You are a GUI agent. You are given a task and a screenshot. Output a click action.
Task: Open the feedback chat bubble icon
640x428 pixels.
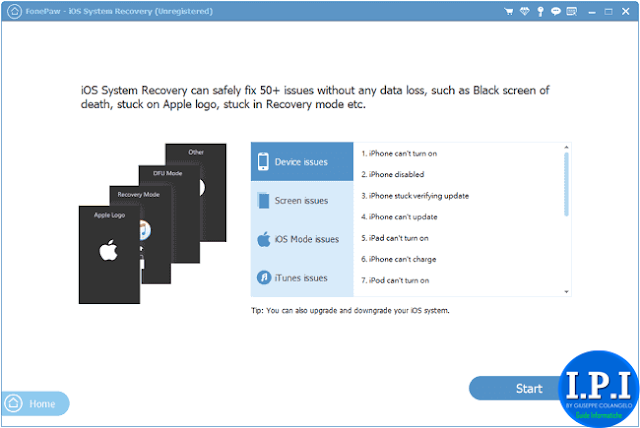point(556,11)
